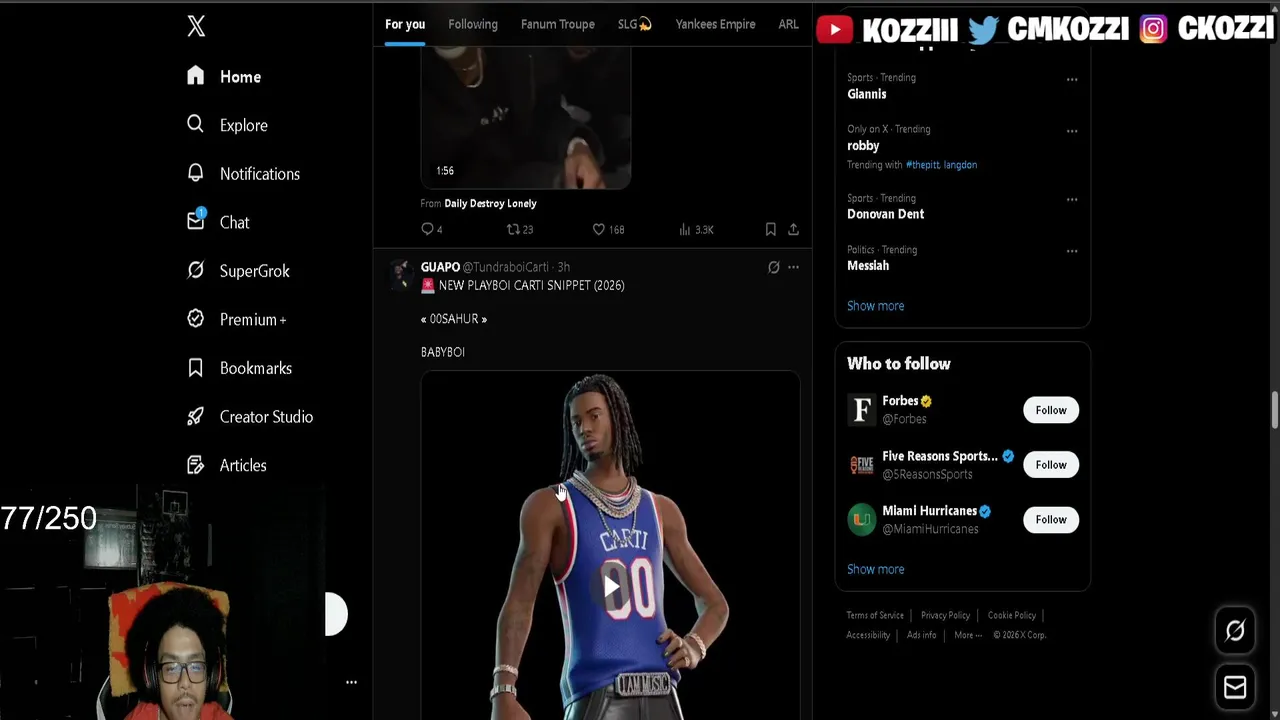Switch to the SLG tab

coord(634,24)
